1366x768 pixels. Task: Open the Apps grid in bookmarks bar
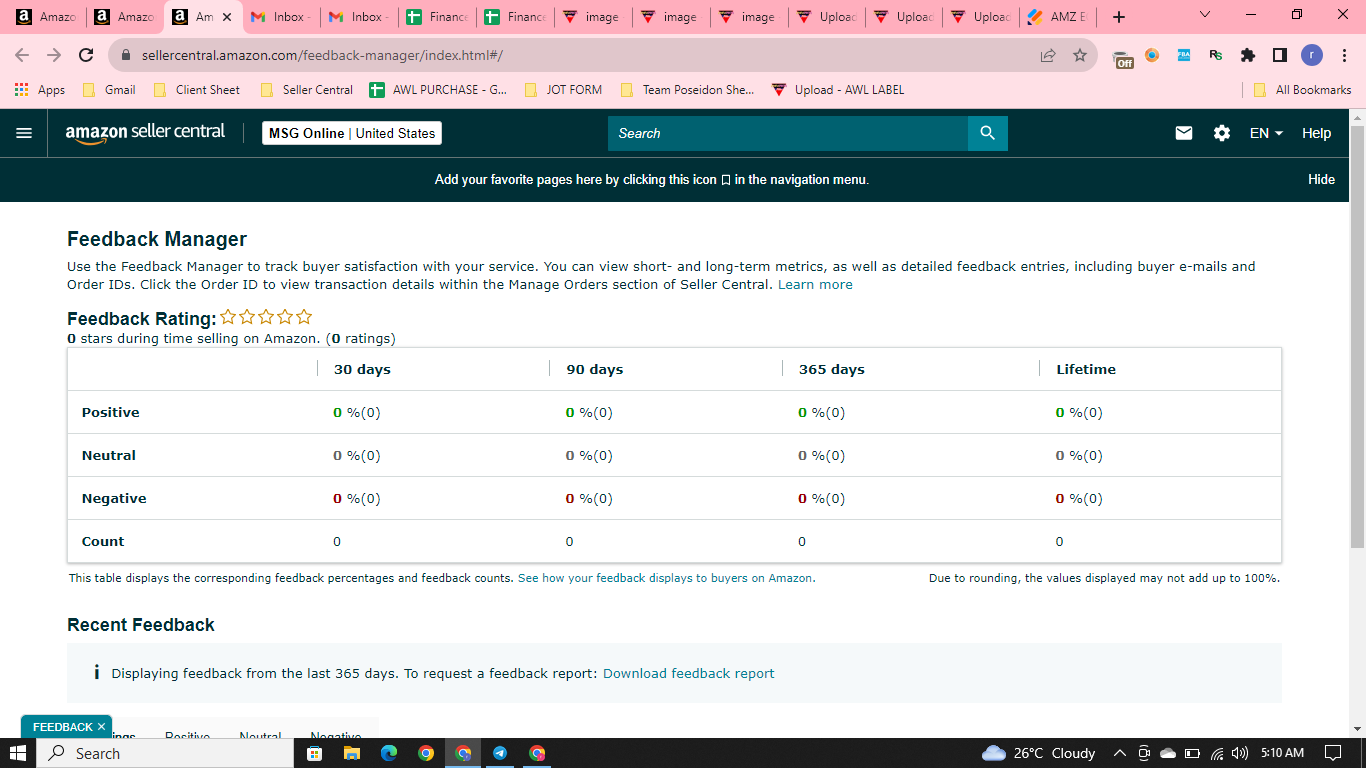coord(40,90)
